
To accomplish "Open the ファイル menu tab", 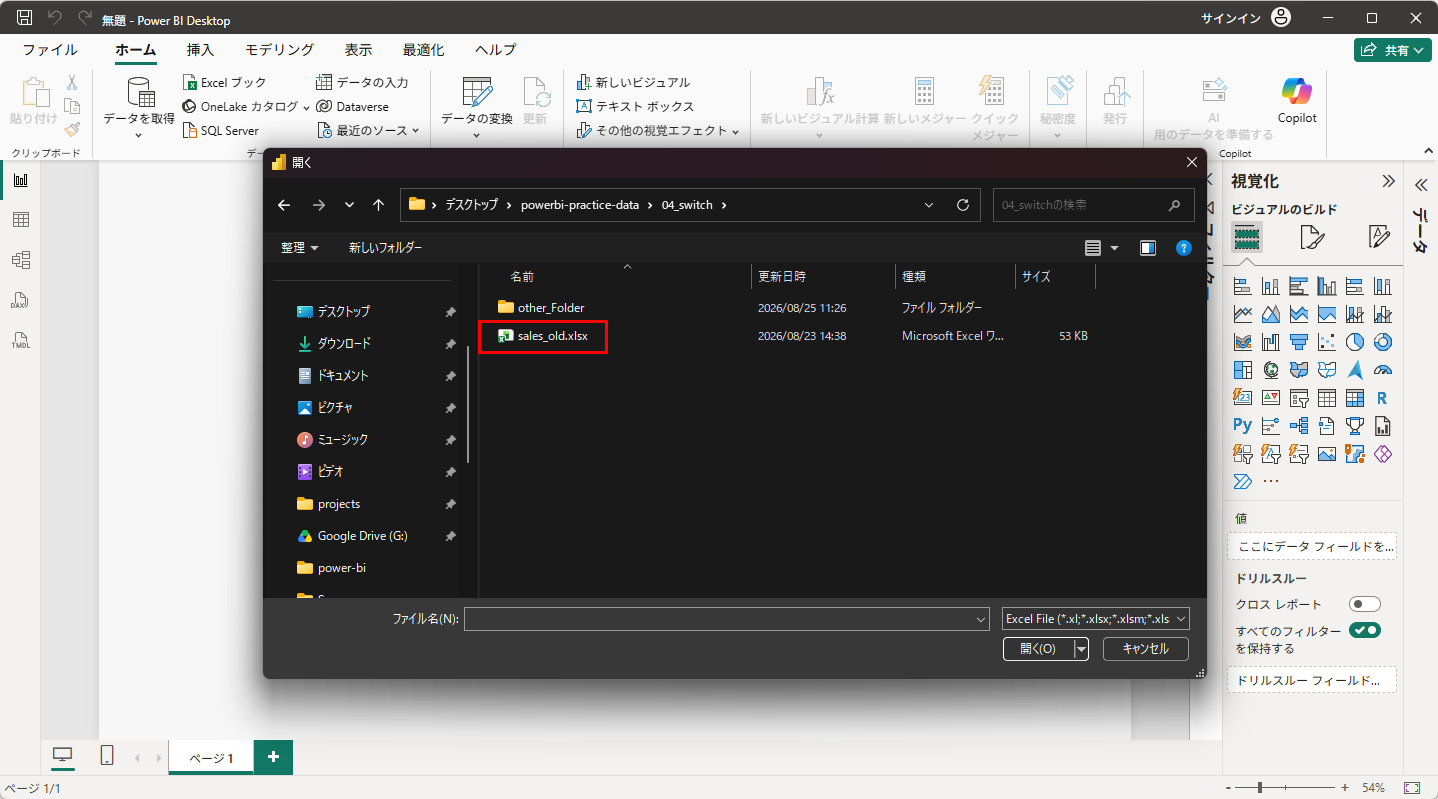I will pyautogui.click(x=50, y=50).
